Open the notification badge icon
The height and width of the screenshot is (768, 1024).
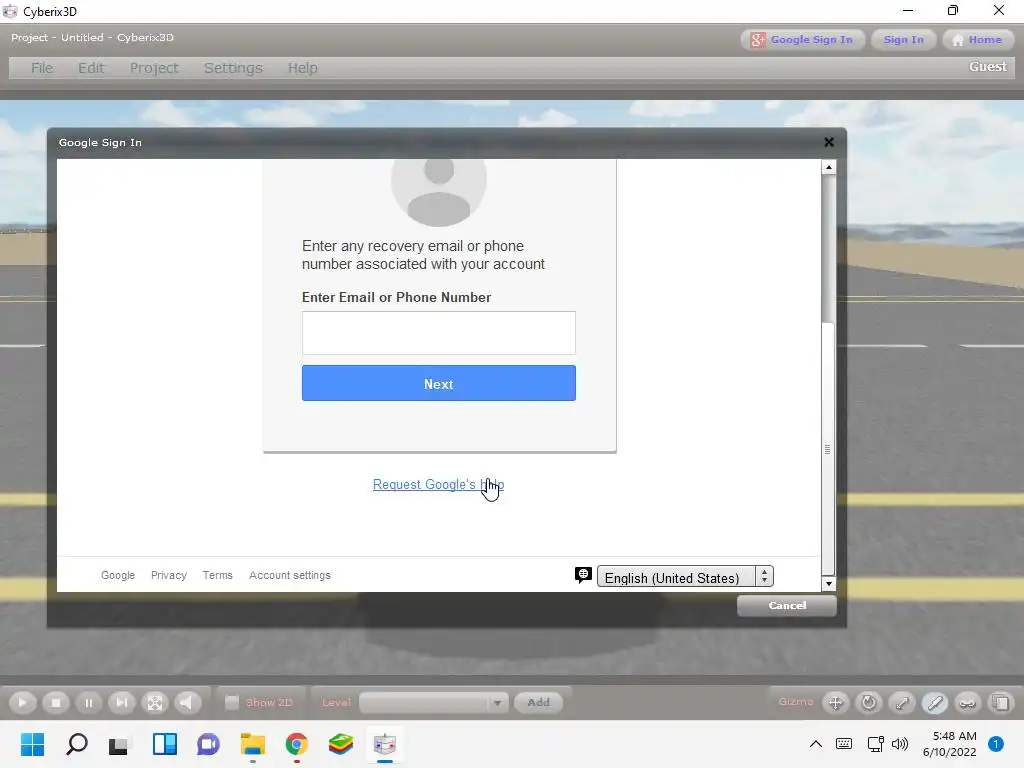click(996, 744)
